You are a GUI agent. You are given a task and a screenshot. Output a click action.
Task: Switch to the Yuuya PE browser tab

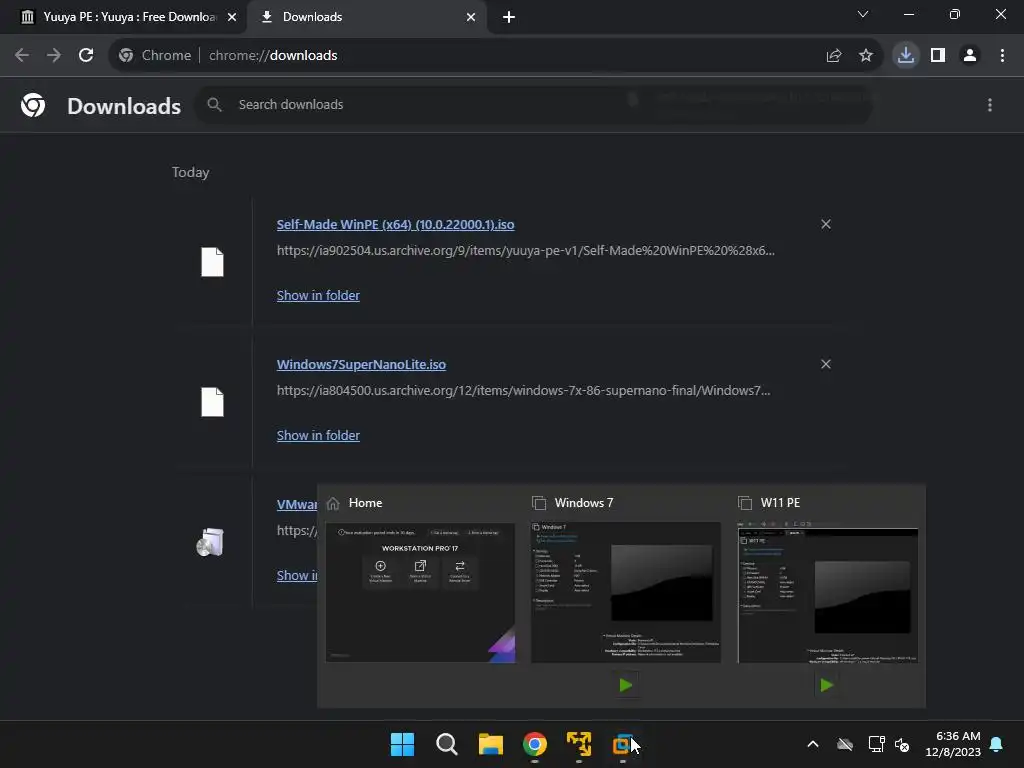(x=124, y=17)
